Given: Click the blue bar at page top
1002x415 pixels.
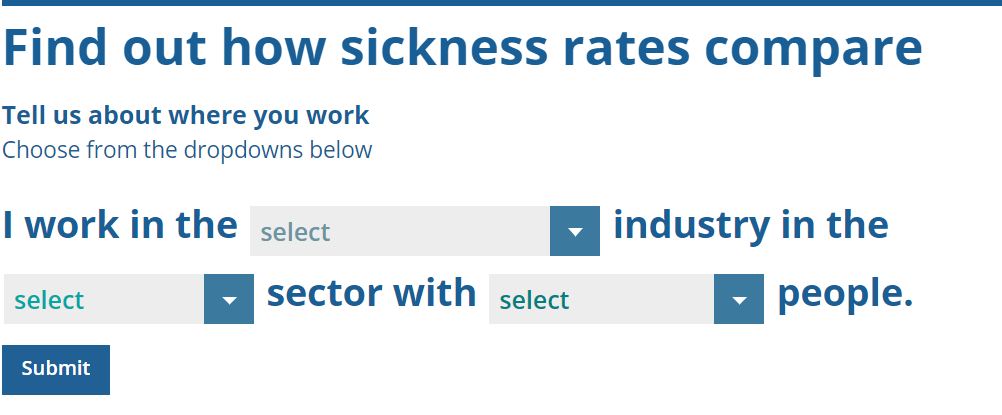Looking at the screenshot, I should (500, 3).
